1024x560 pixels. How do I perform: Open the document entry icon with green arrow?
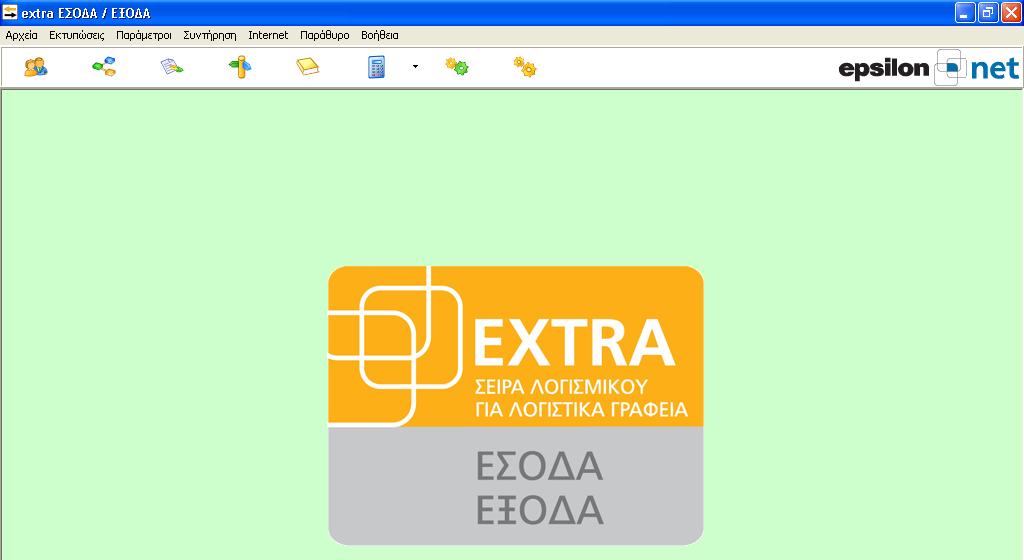click(x=172, y=67)
